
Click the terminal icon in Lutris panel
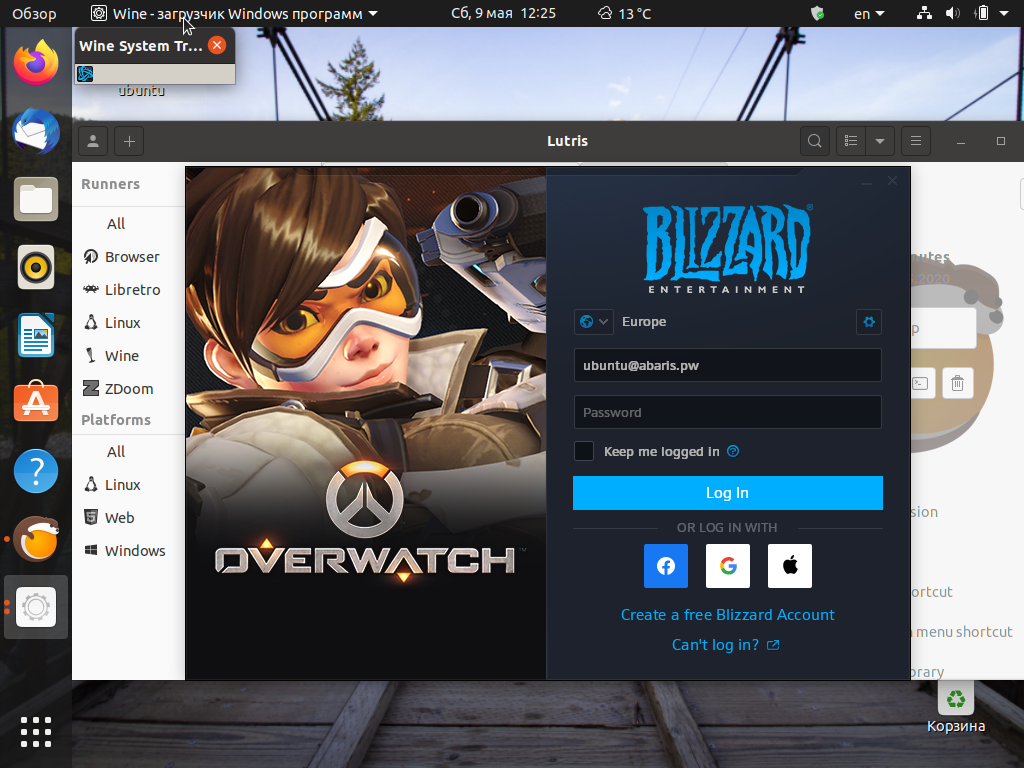pos(922,383)
